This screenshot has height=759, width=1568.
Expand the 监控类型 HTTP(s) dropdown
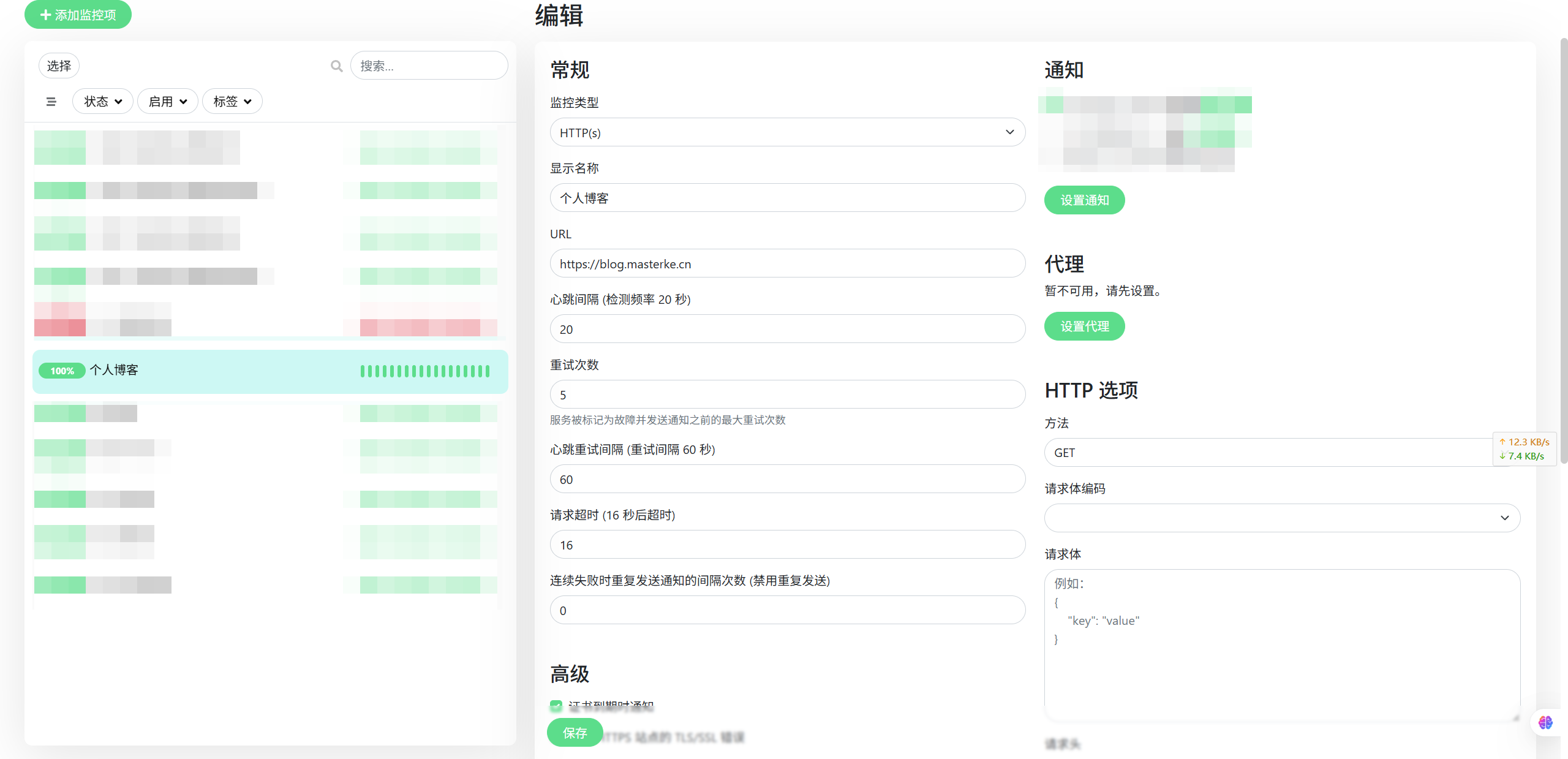point(787,132)
